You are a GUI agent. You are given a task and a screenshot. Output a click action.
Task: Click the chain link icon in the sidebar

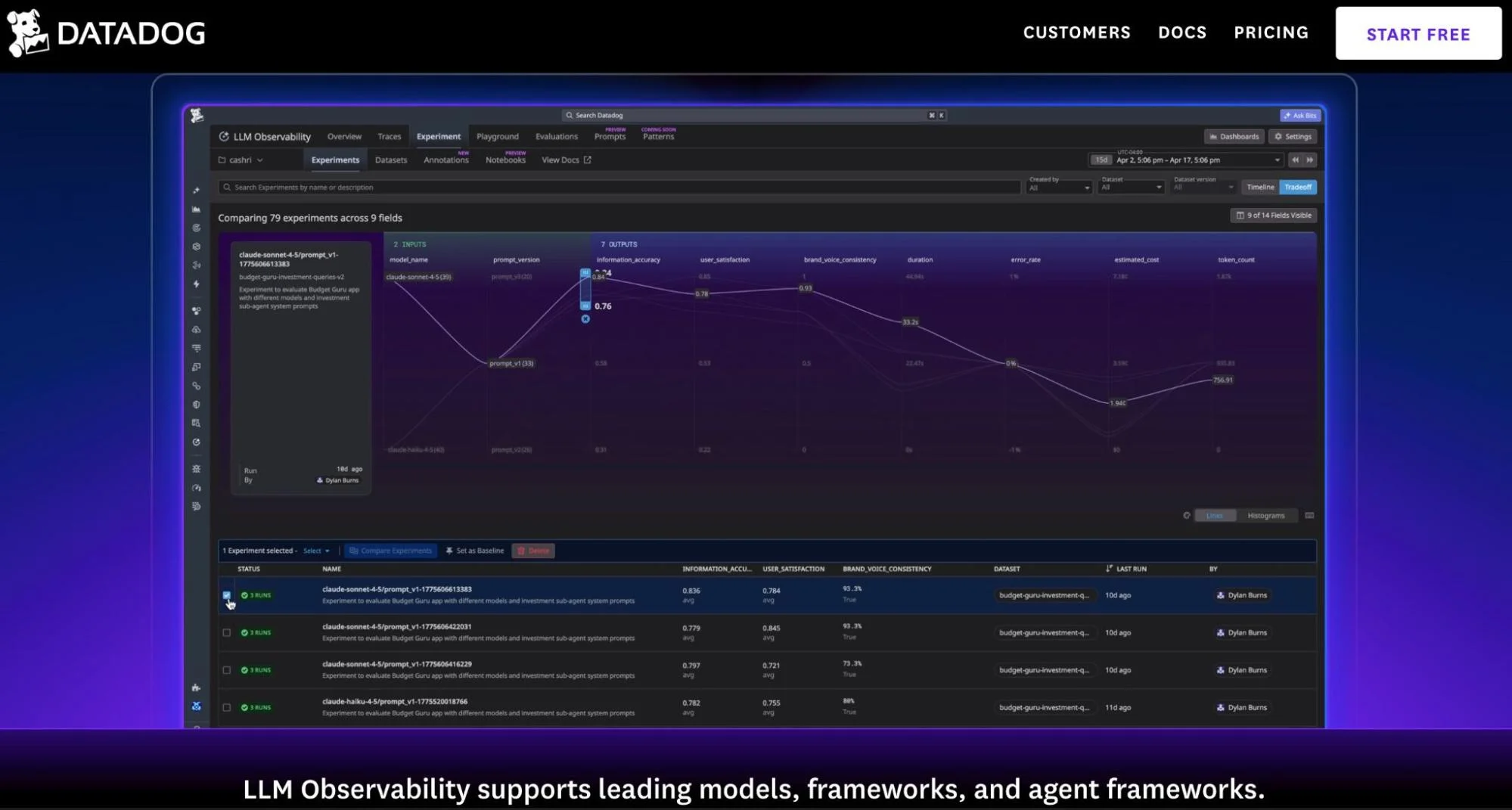196,386
